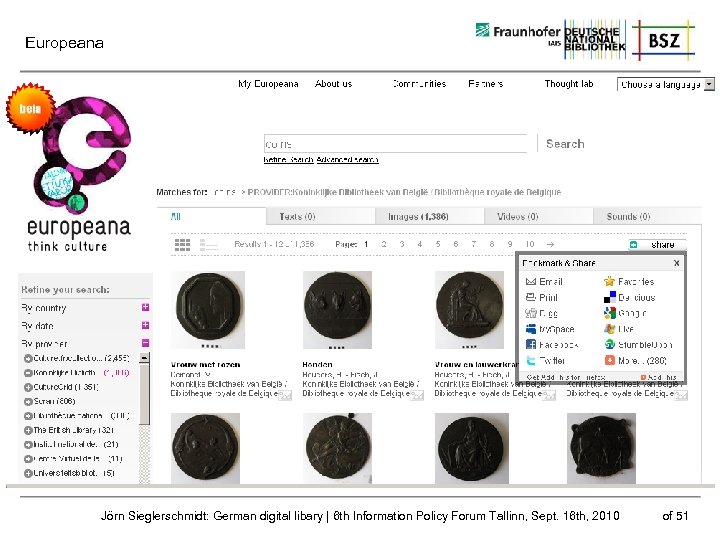720x540 pixels.
Task: Share via Google option
Action: (625, 313)
